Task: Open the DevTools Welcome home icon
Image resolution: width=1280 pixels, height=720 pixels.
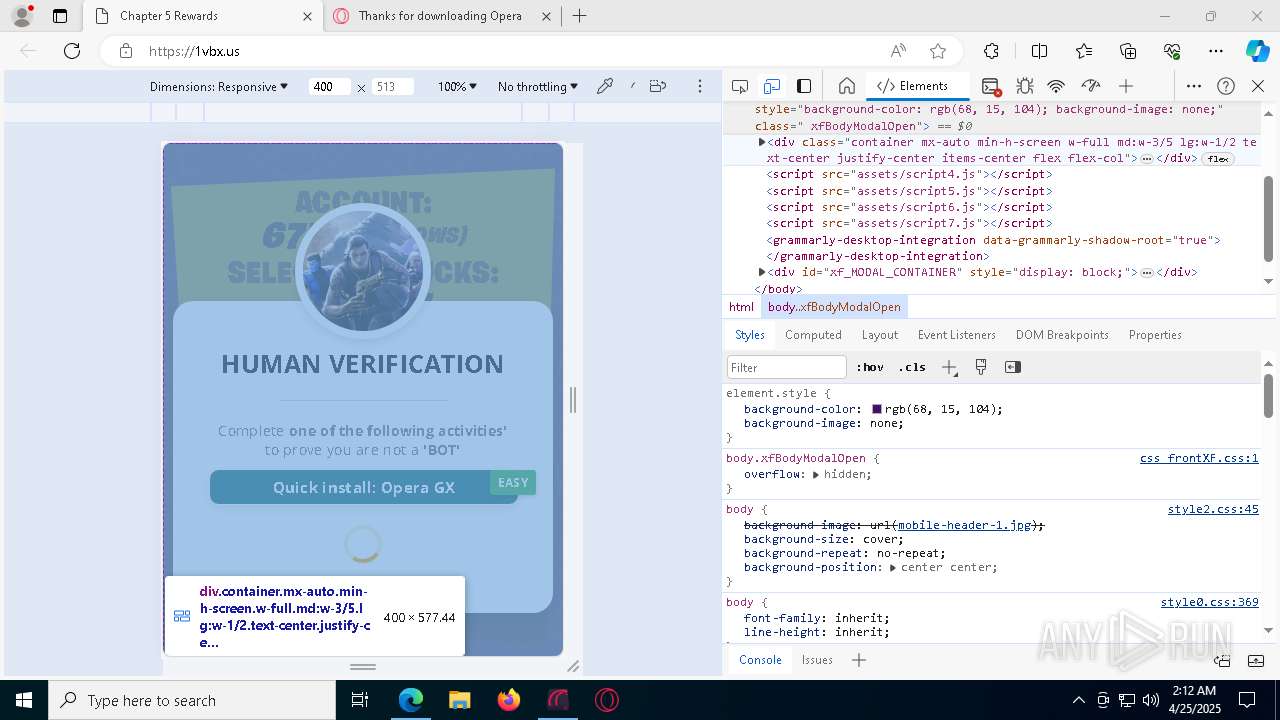Action: [x=846, y=86]
